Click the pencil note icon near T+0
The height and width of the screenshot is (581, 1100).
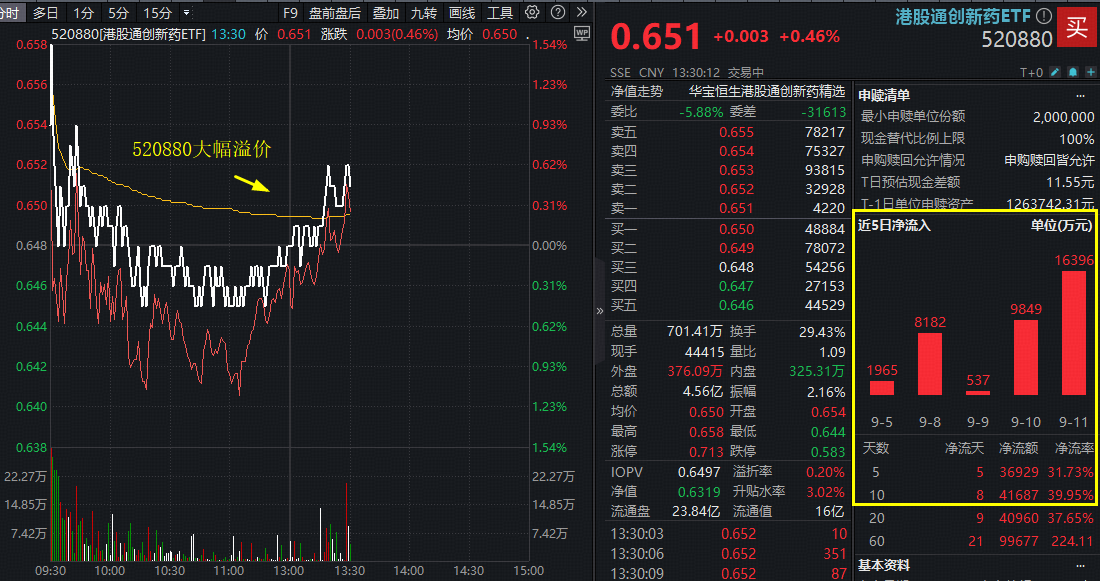[x=1056, y=73]
